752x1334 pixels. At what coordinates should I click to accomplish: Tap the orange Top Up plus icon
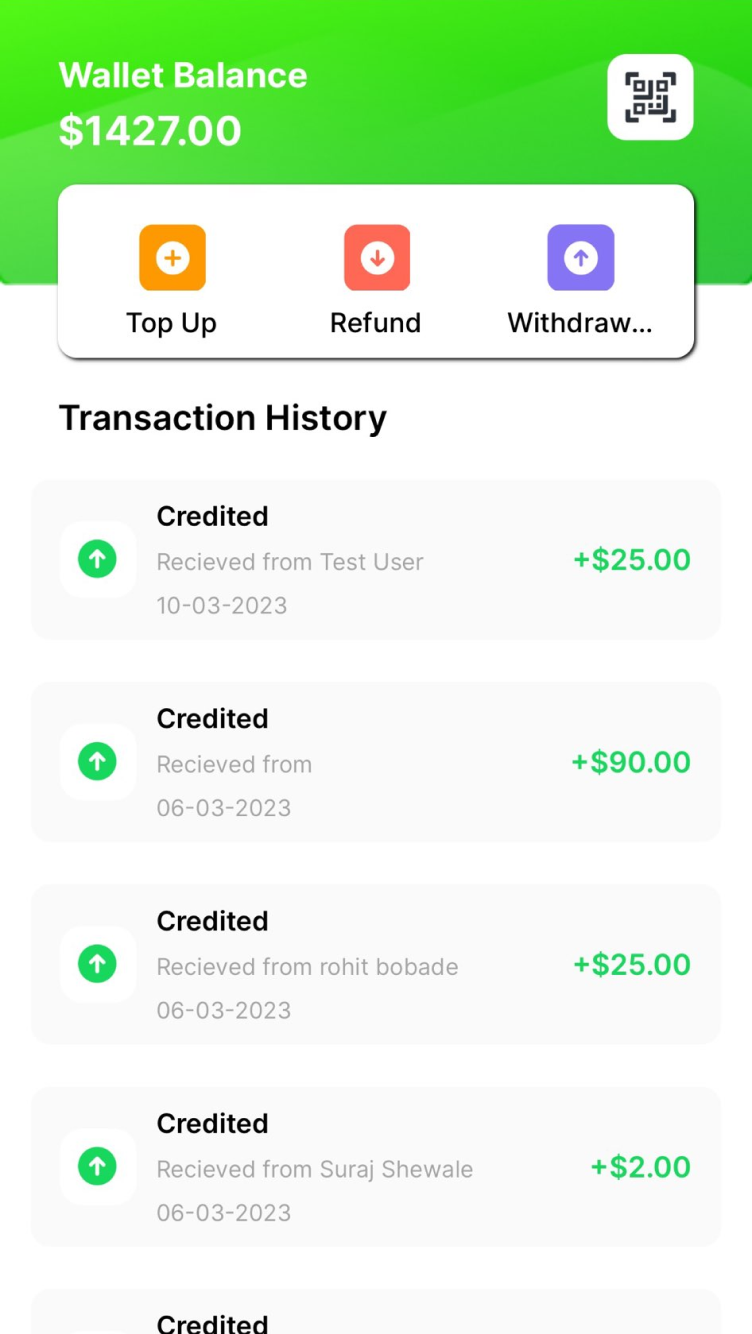(x=172, y=258)
